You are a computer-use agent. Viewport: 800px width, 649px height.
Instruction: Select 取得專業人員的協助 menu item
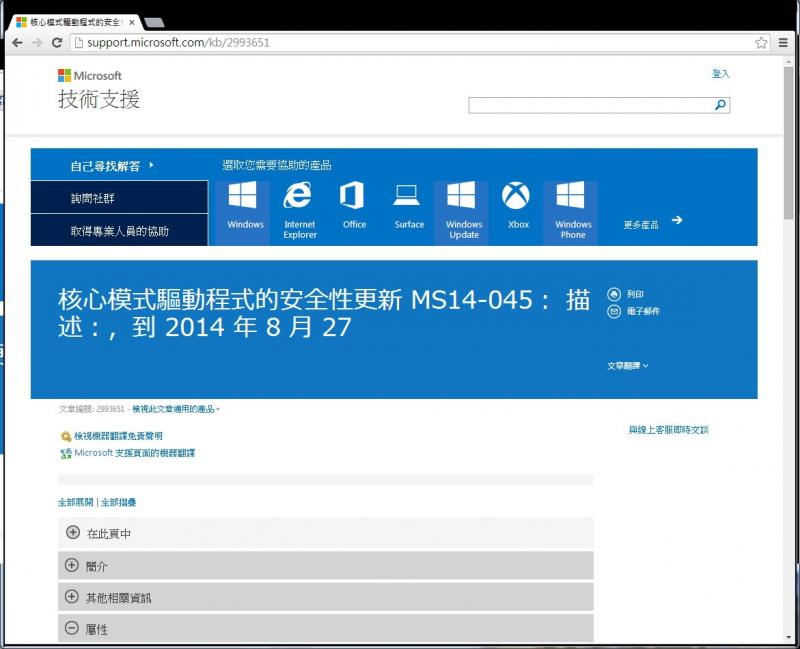119,231
